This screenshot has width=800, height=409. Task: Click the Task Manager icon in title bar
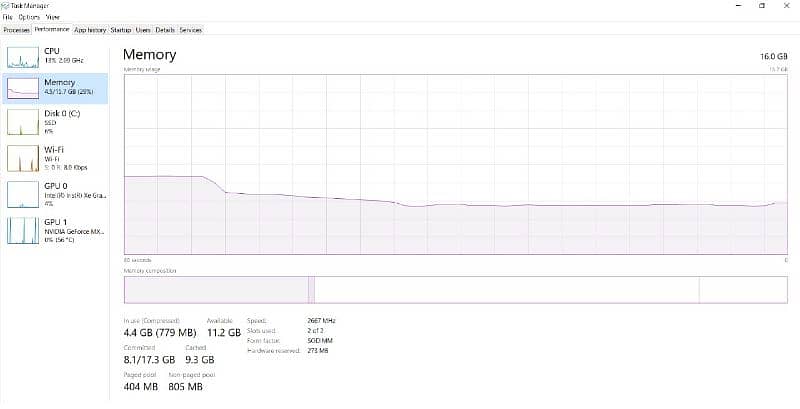(x=5, y=5)
